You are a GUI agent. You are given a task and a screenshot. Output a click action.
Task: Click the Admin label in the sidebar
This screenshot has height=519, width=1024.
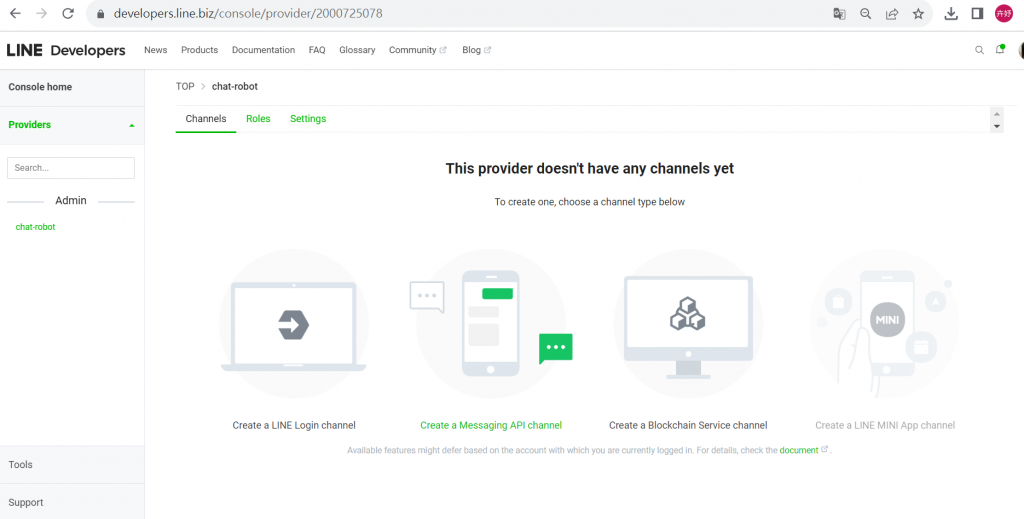71,200
